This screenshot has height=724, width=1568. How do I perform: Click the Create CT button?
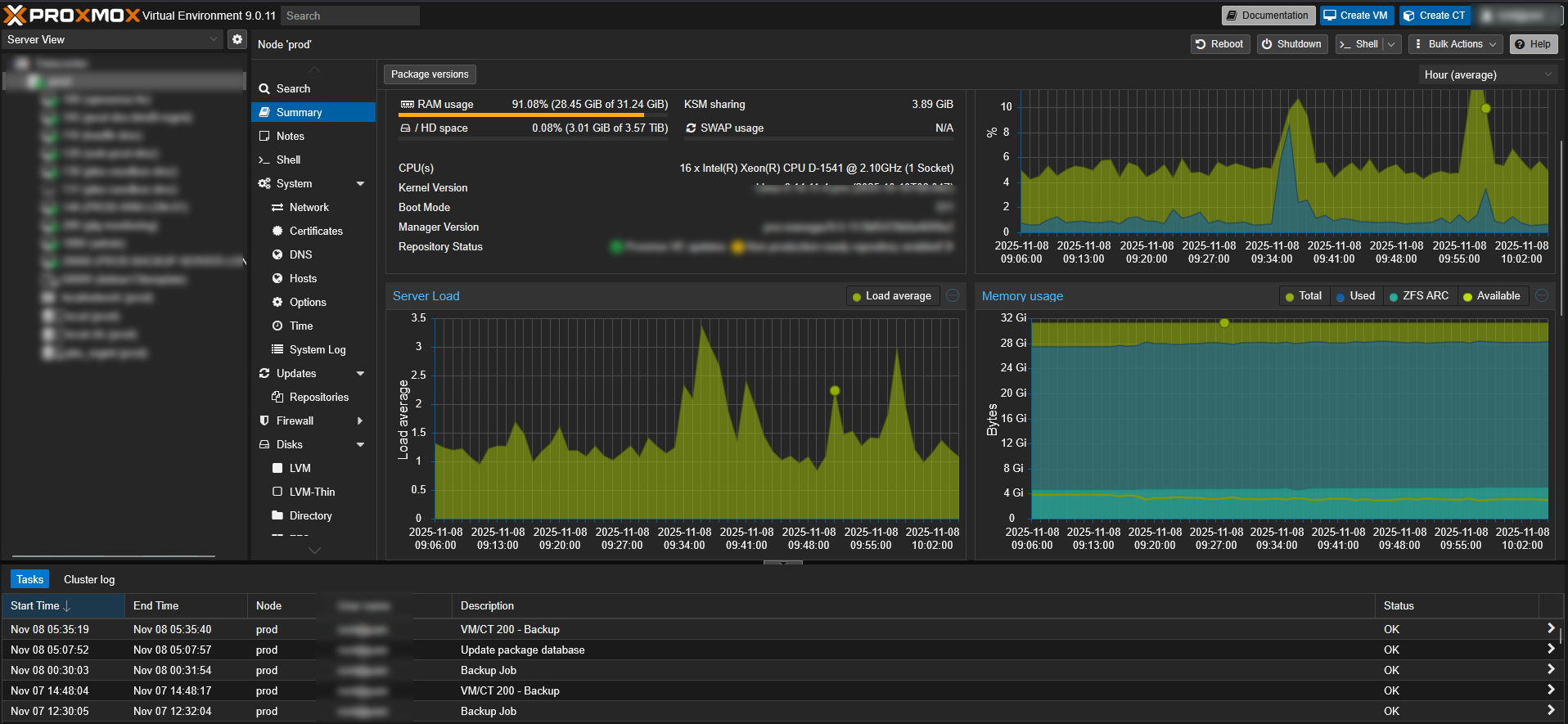[1434, 16]
